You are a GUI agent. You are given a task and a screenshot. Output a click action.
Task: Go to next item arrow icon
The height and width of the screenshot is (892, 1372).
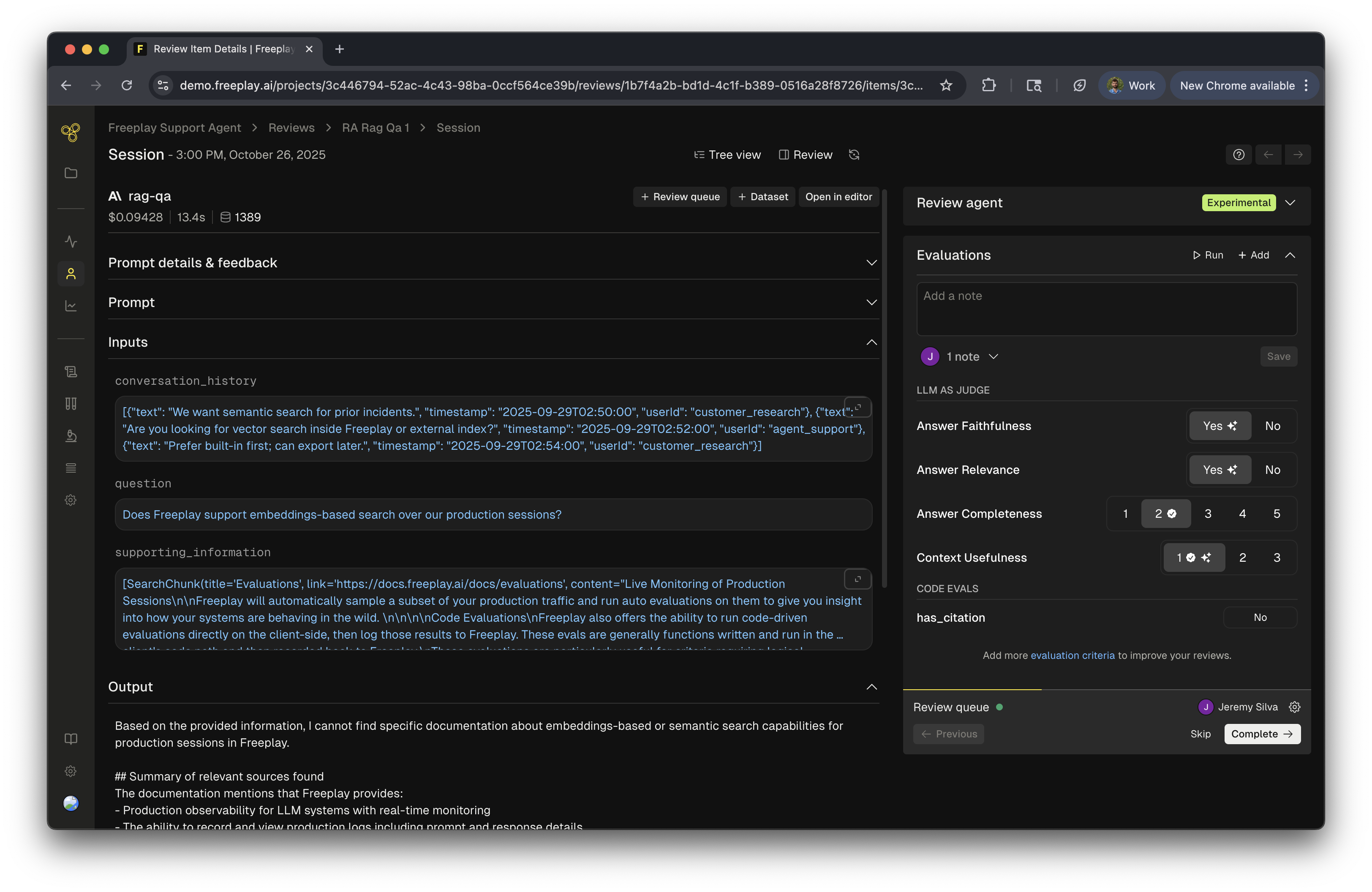coord(1298,155)
